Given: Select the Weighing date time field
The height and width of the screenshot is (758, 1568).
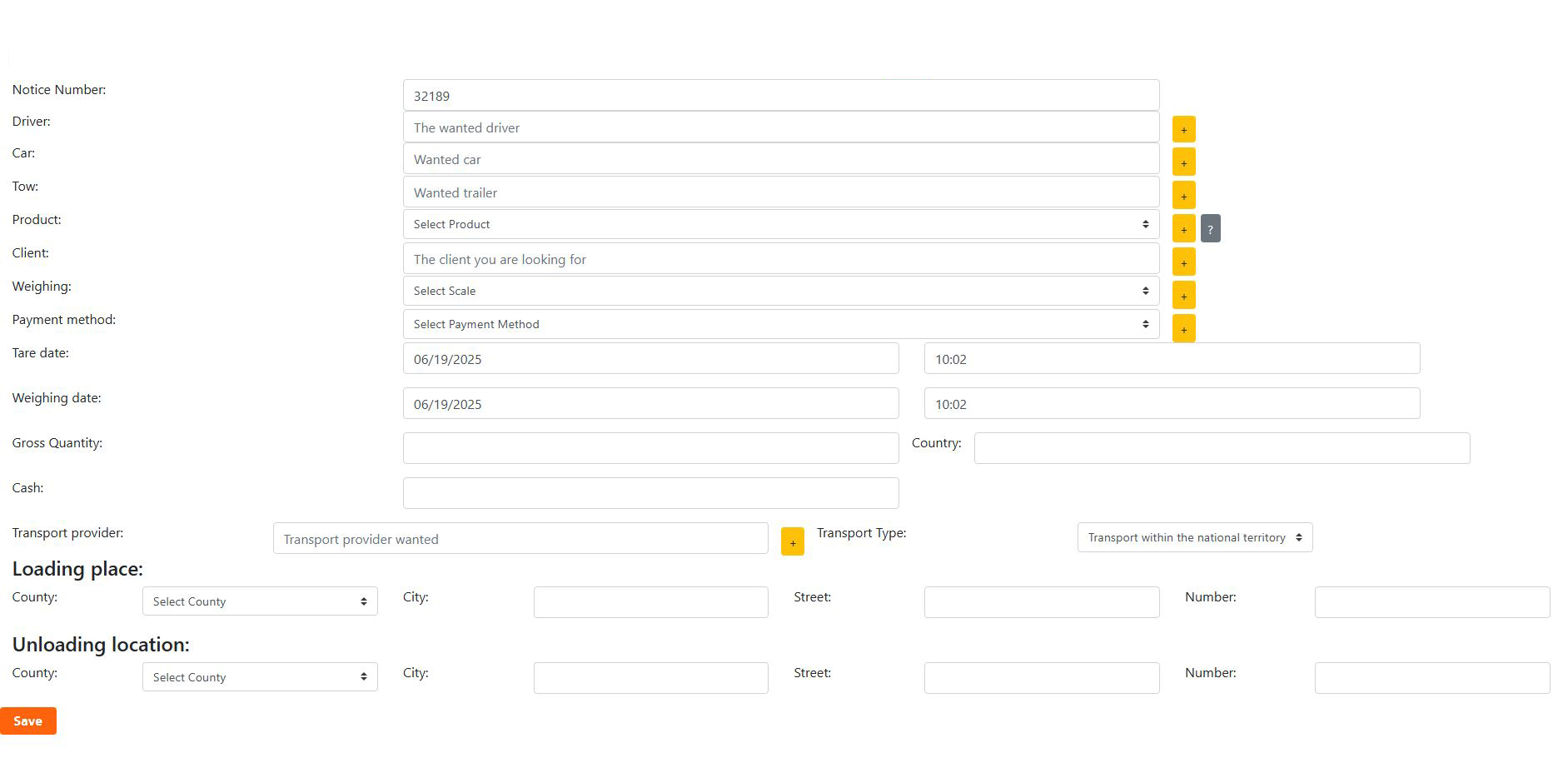Looking at the screenshot, I should [1171, 404].
